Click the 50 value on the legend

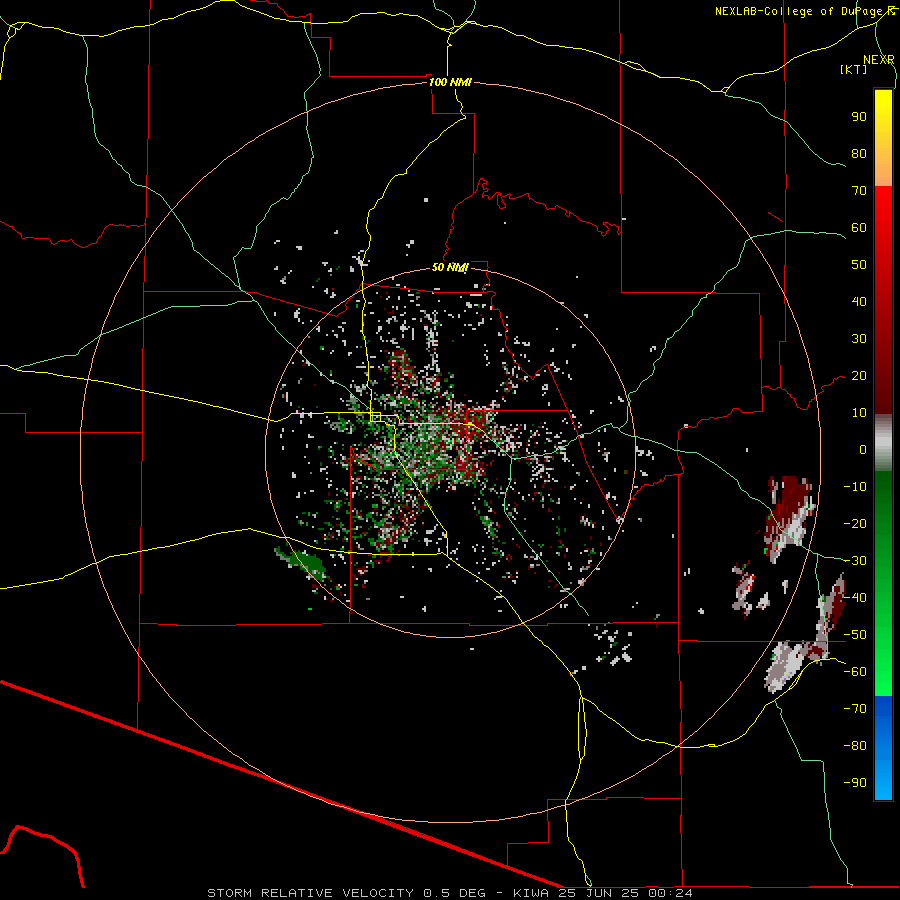click(x=859, y=265)
